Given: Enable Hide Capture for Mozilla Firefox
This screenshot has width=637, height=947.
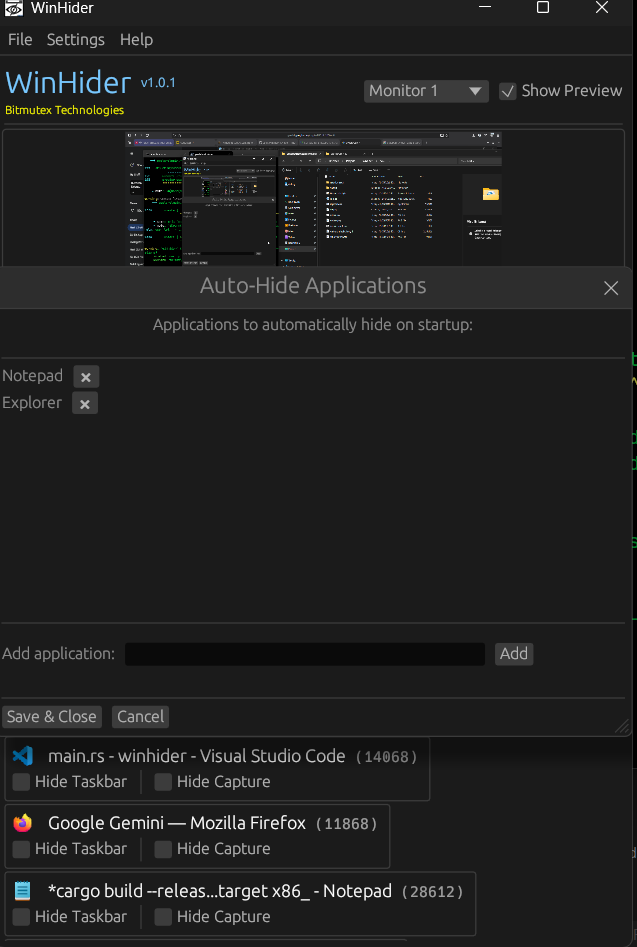Looking at the screenshot, I should (162, 848).
